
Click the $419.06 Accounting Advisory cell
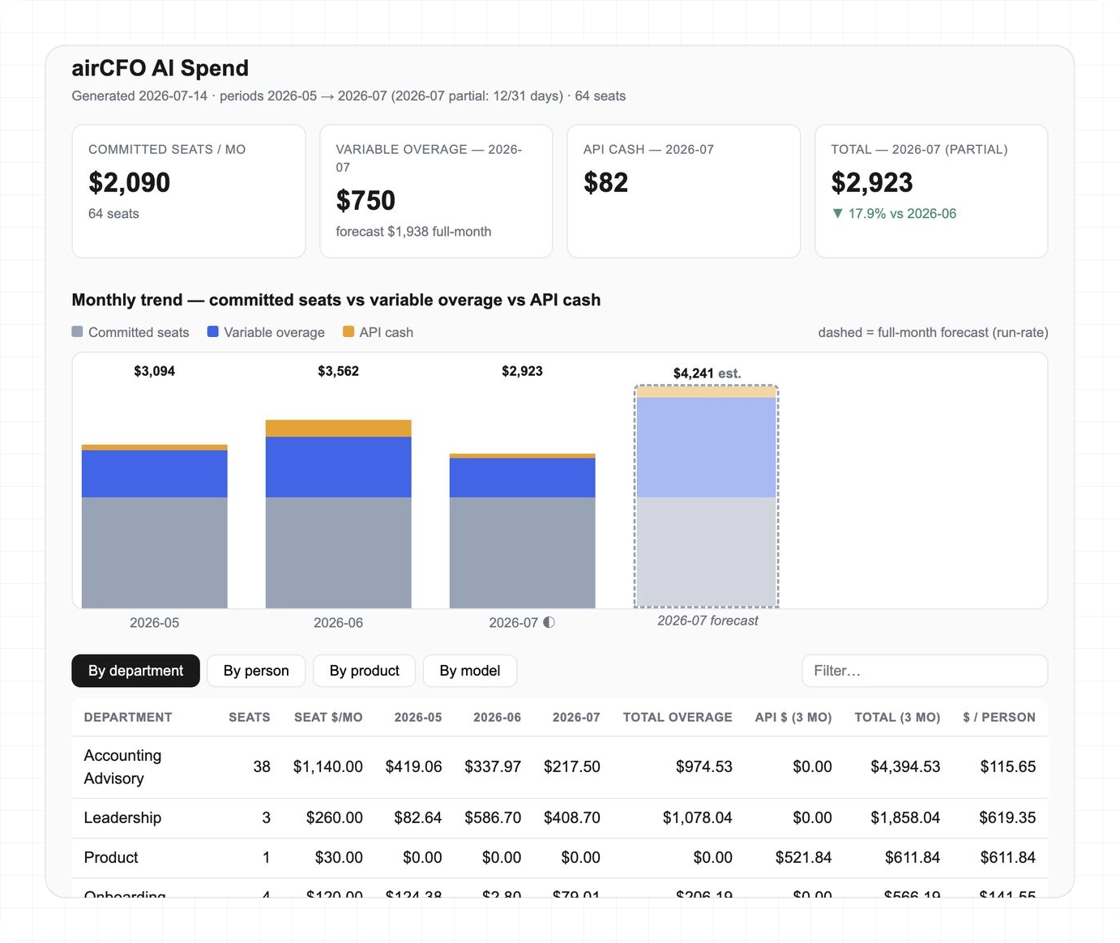coord(414,767)
